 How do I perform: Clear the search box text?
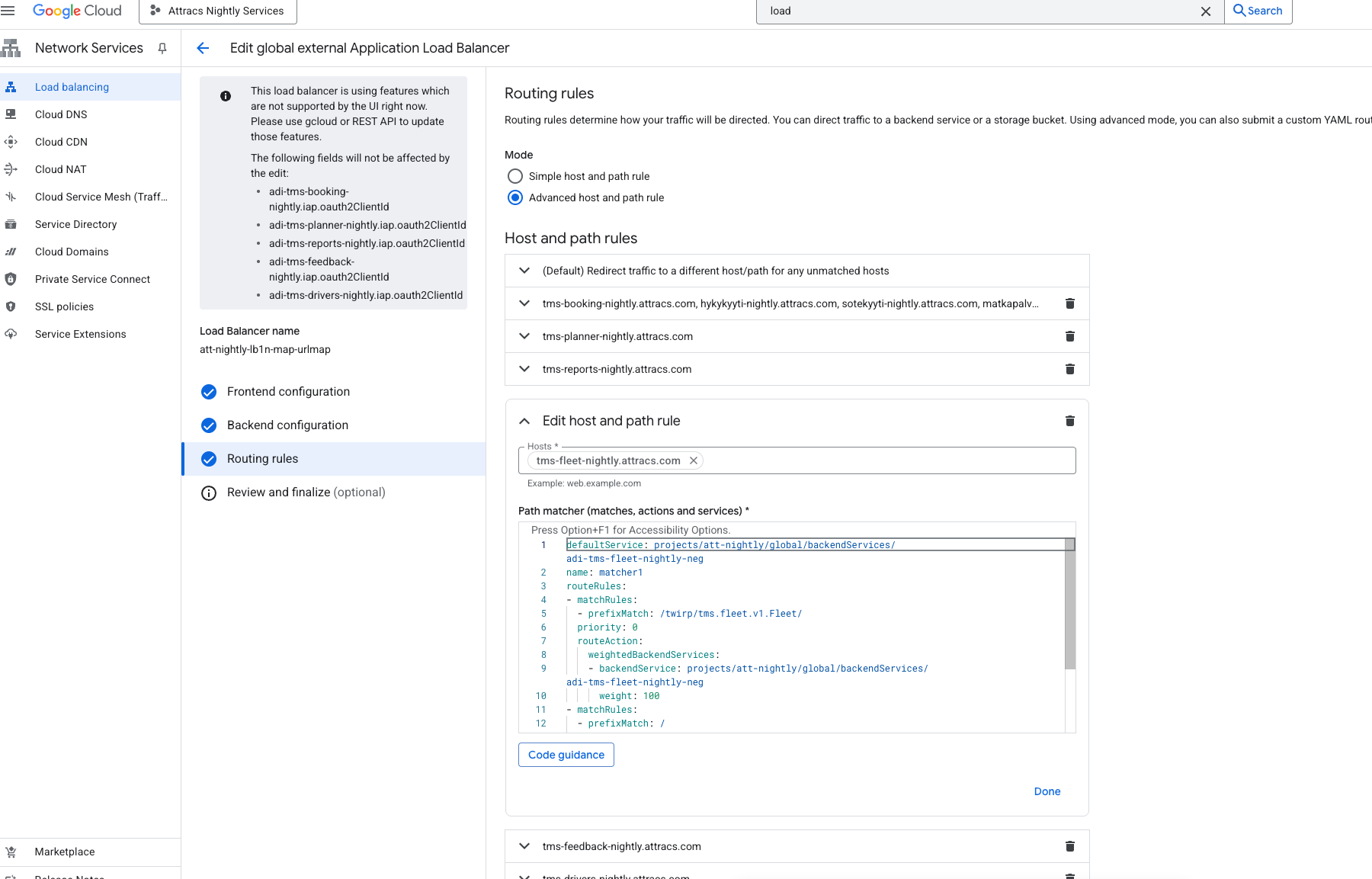click(1206, 11)
